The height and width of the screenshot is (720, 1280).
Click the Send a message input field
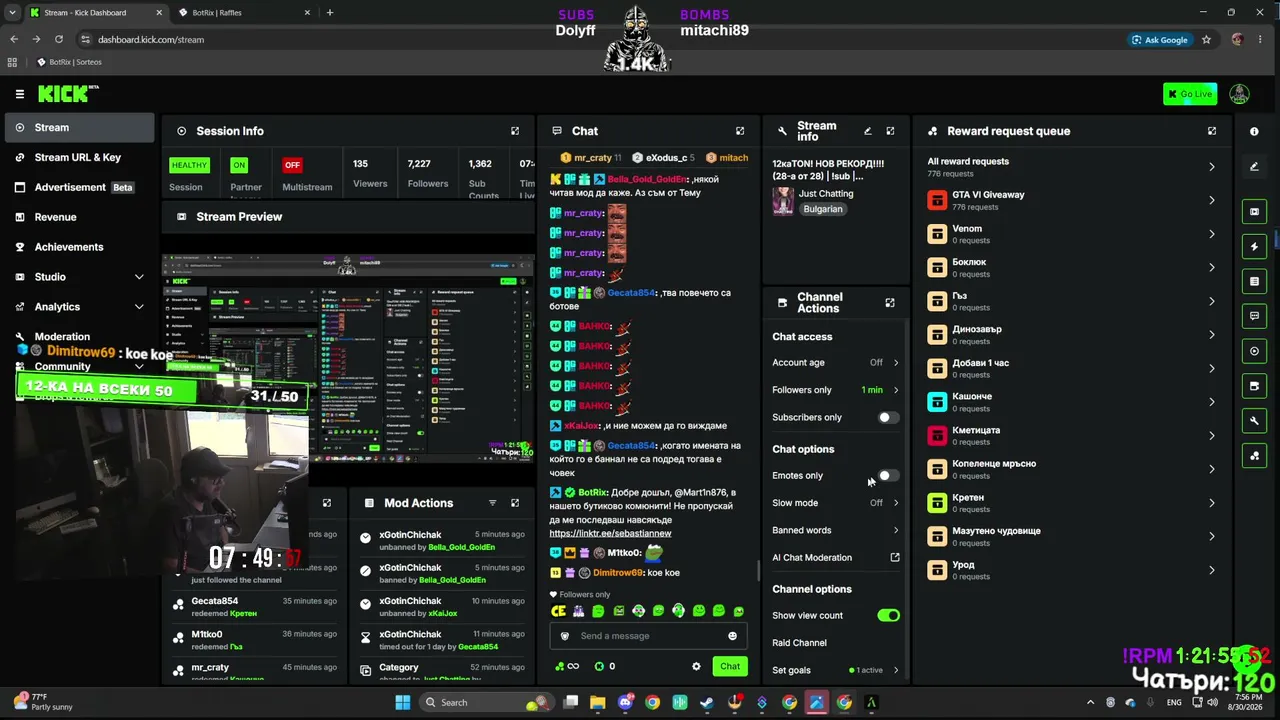tap(648, 636)
